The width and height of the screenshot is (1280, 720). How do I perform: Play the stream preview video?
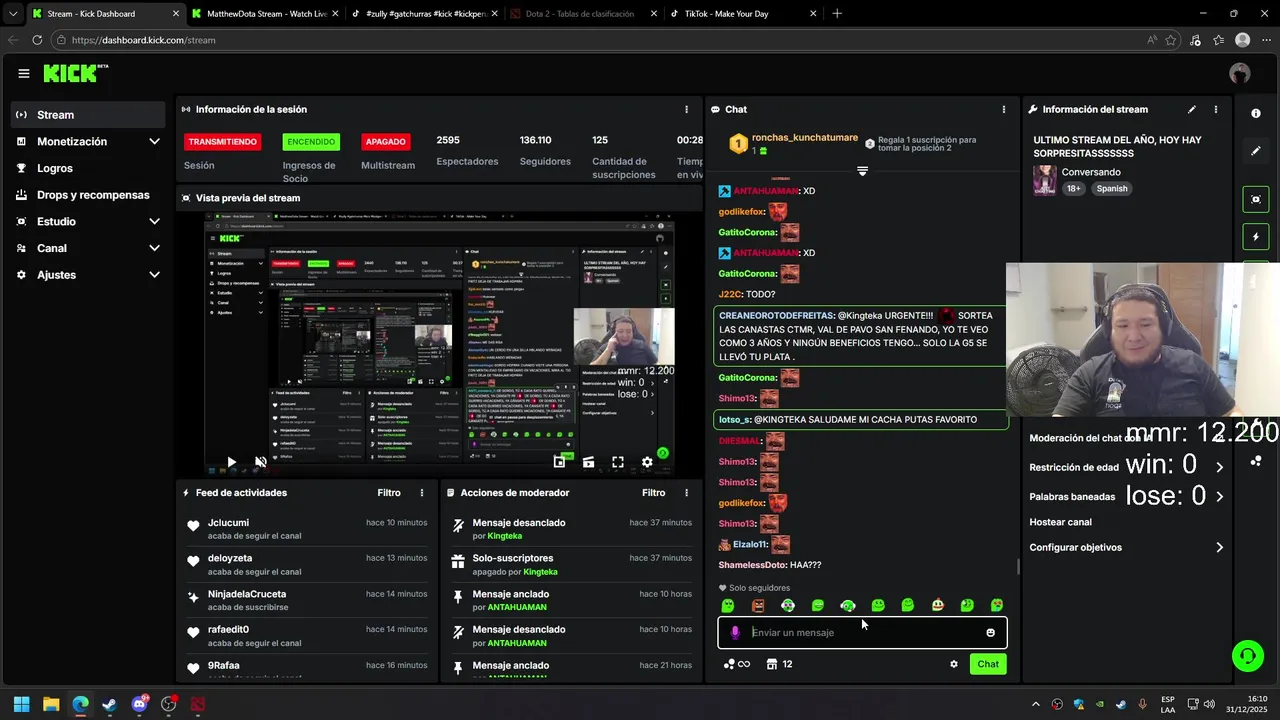[231, 462]
